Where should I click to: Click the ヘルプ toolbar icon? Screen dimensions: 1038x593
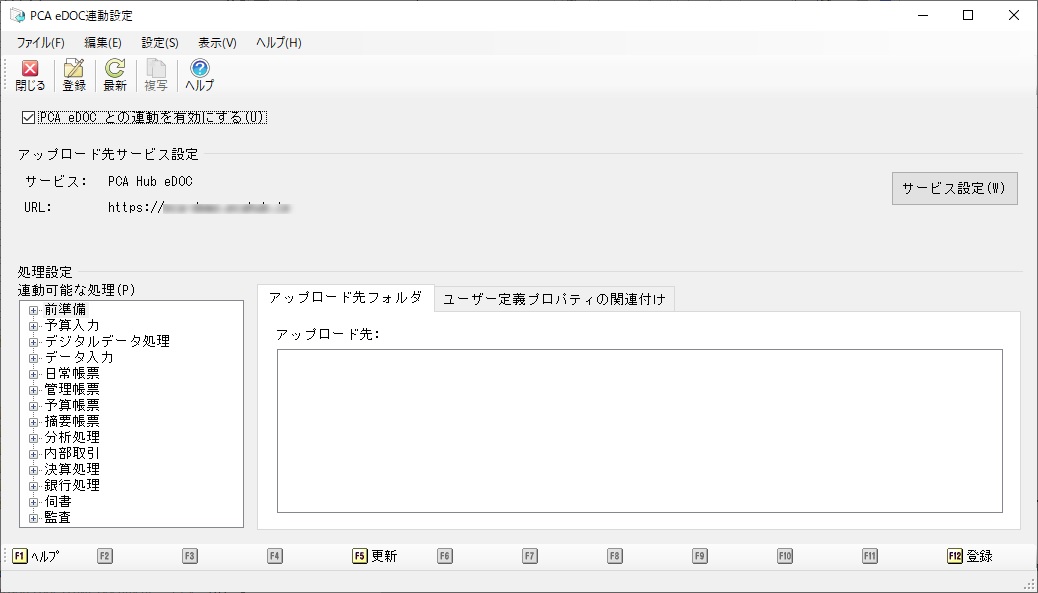point(199,75)
